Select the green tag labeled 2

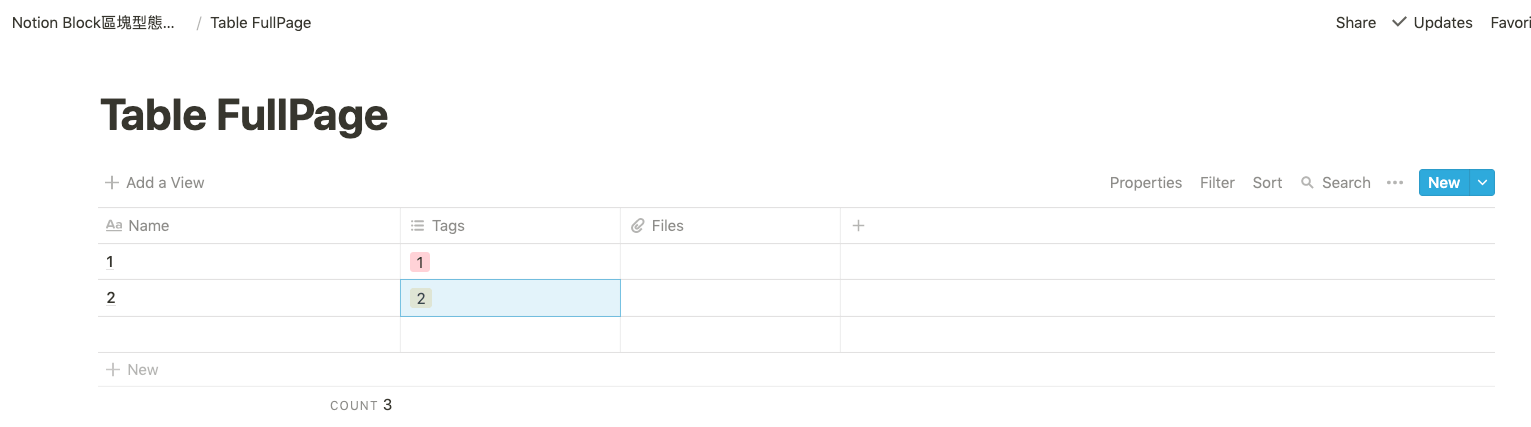tap(421, 298)
